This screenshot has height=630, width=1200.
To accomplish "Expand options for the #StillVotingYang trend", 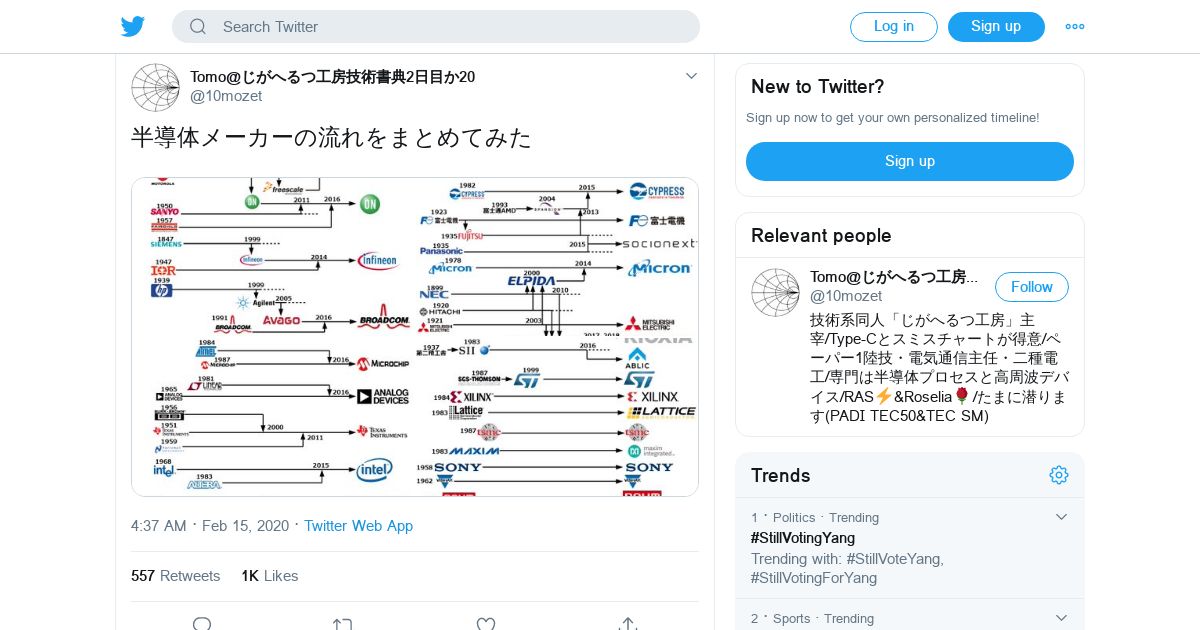I will [x=1061, y=517].
